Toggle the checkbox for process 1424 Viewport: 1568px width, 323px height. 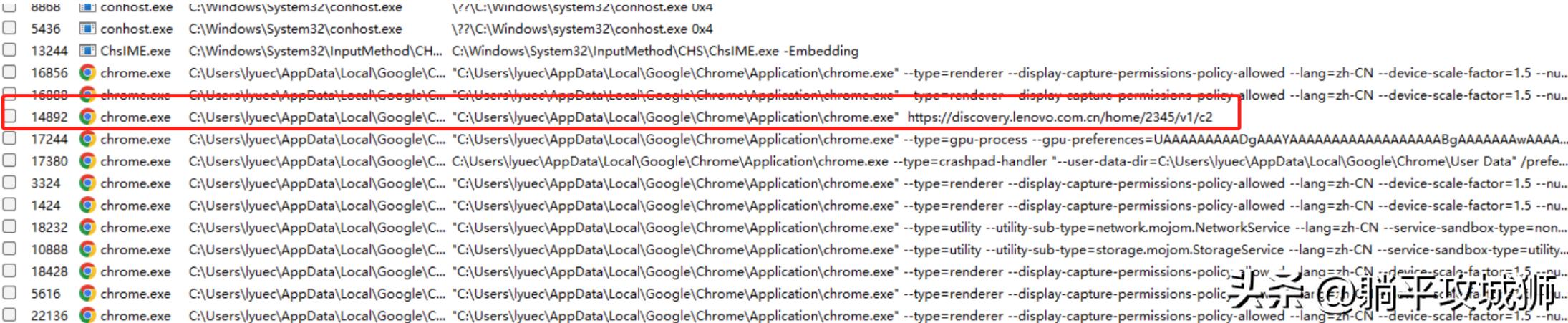click(9, 205)
